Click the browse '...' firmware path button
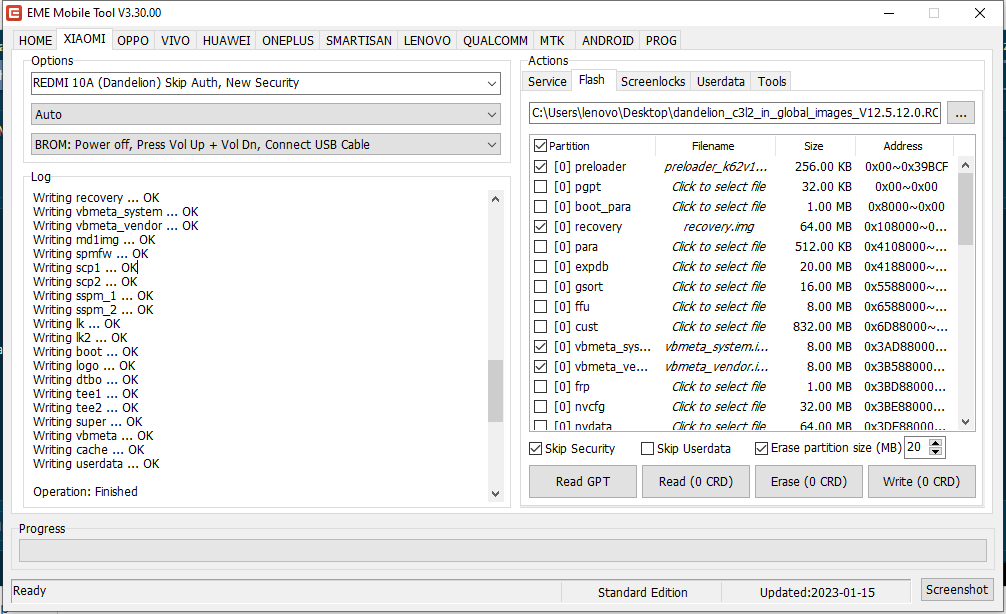1006x614 pixels. (960, 113)
